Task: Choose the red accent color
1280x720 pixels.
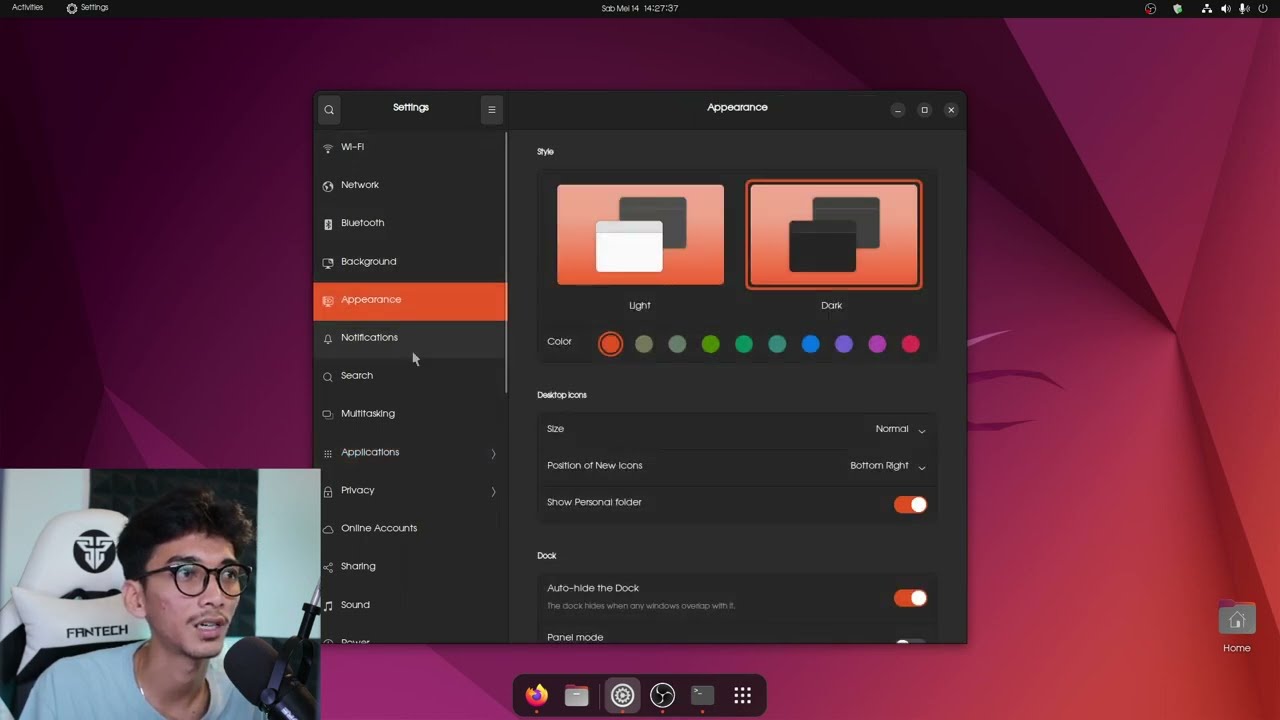Action: (910, 344)
